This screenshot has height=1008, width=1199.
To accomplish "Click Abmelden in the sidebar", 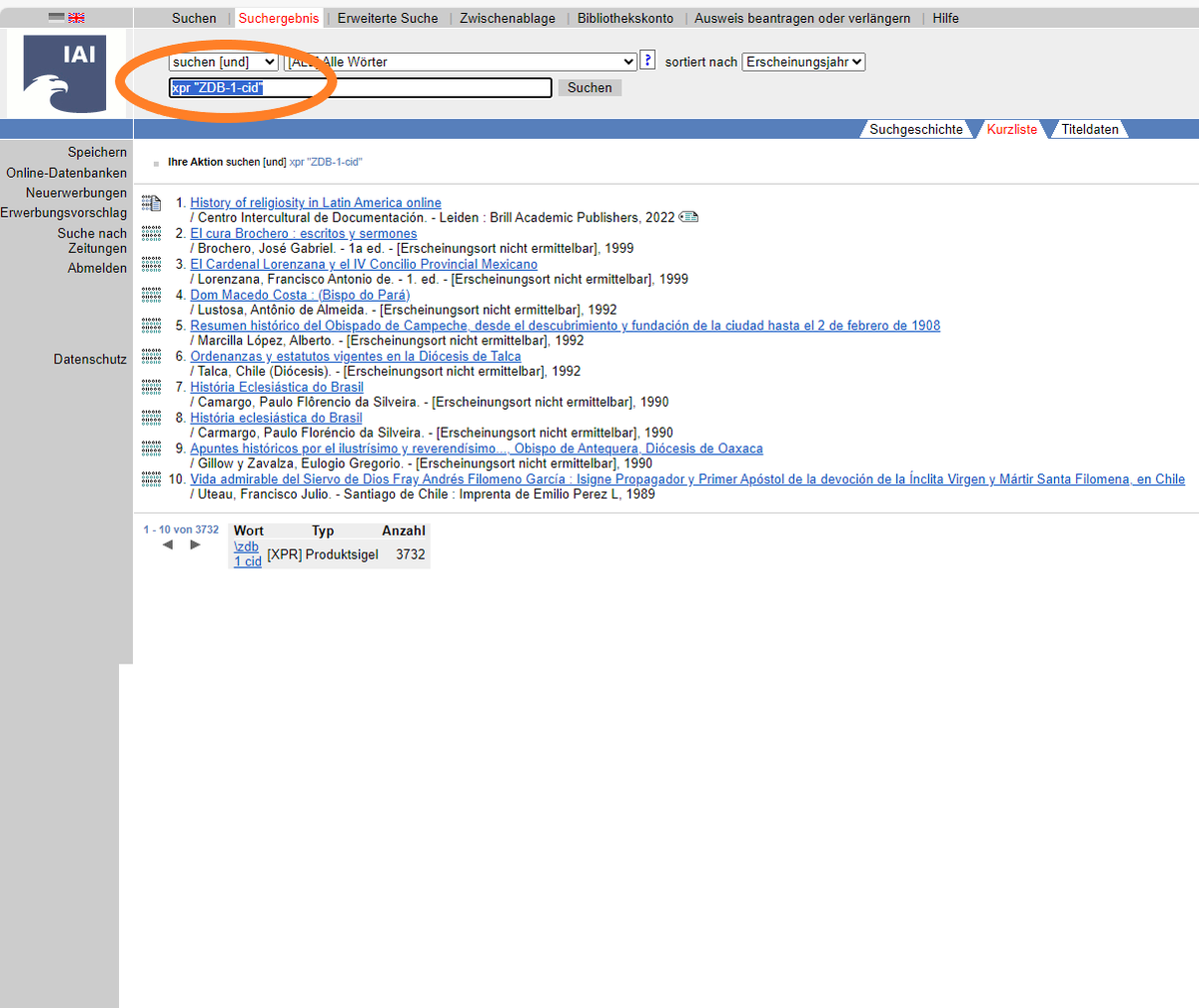I will [x=97, y=268].
